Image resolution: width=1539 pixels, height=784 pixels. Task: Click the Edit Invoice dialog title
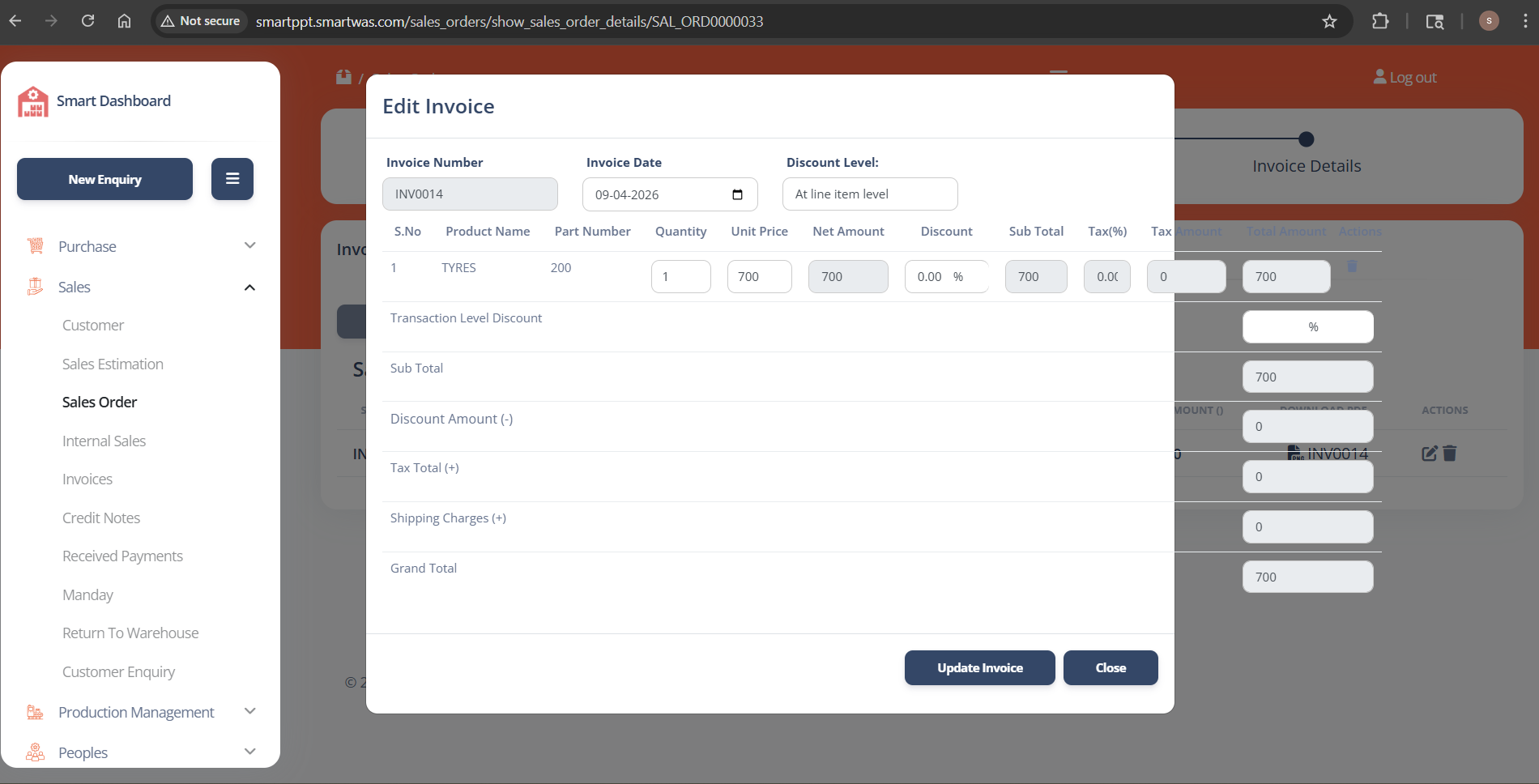[438, 106]
